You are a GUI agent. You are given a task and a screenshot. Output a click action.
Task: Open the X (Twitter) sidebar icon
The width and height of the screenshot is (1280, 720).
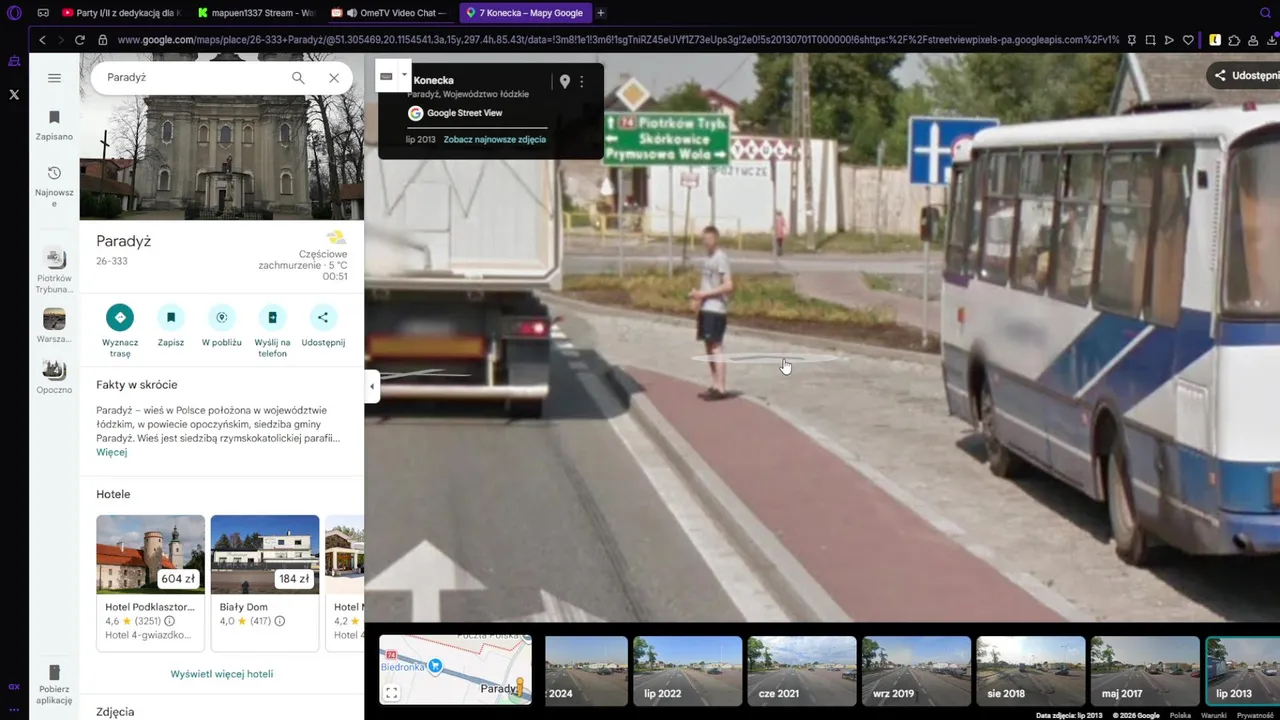point(14,94)
